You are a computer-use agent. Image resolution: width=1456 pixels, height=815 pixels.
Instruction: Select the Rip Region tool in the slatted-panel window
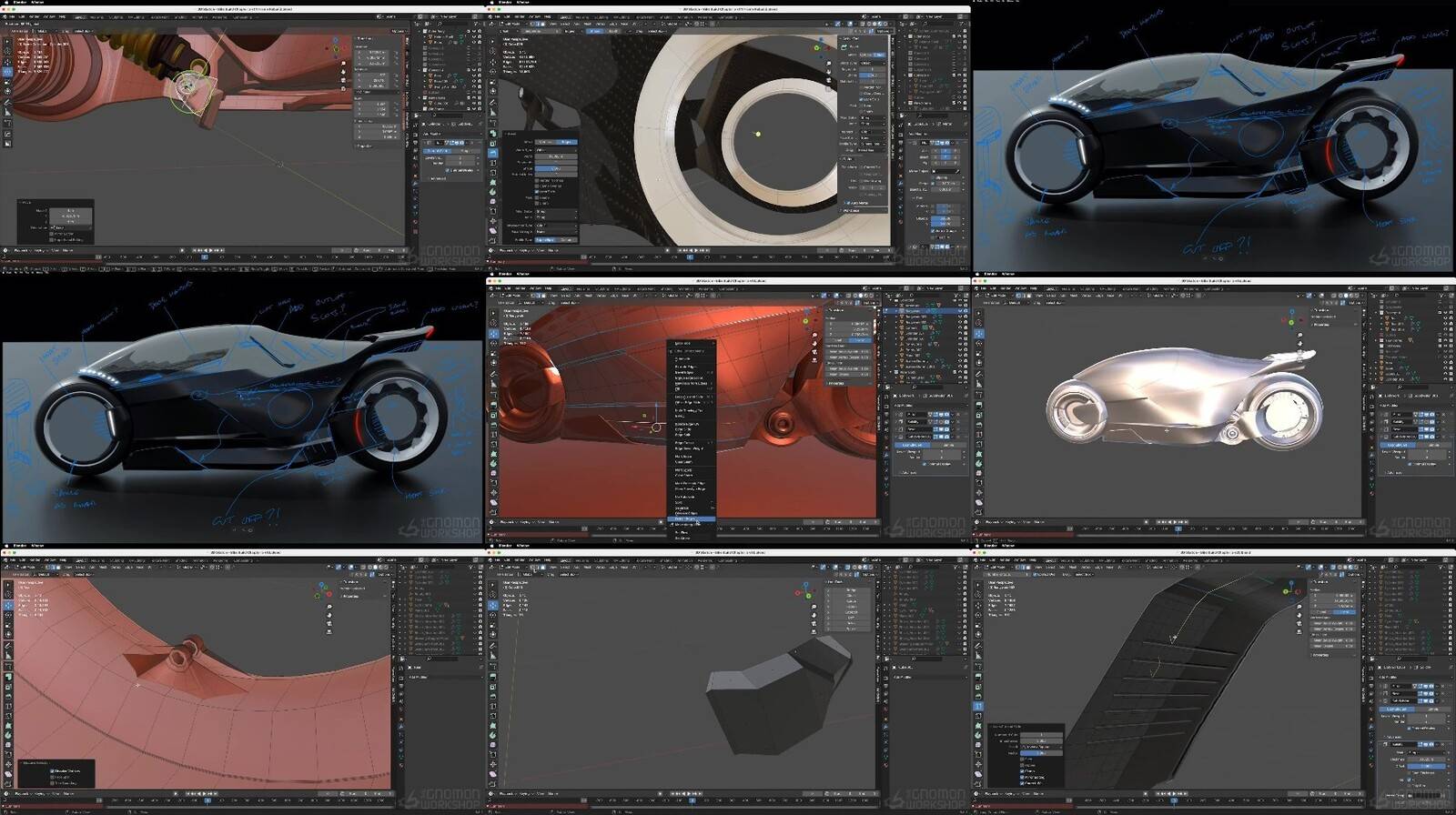978,784
